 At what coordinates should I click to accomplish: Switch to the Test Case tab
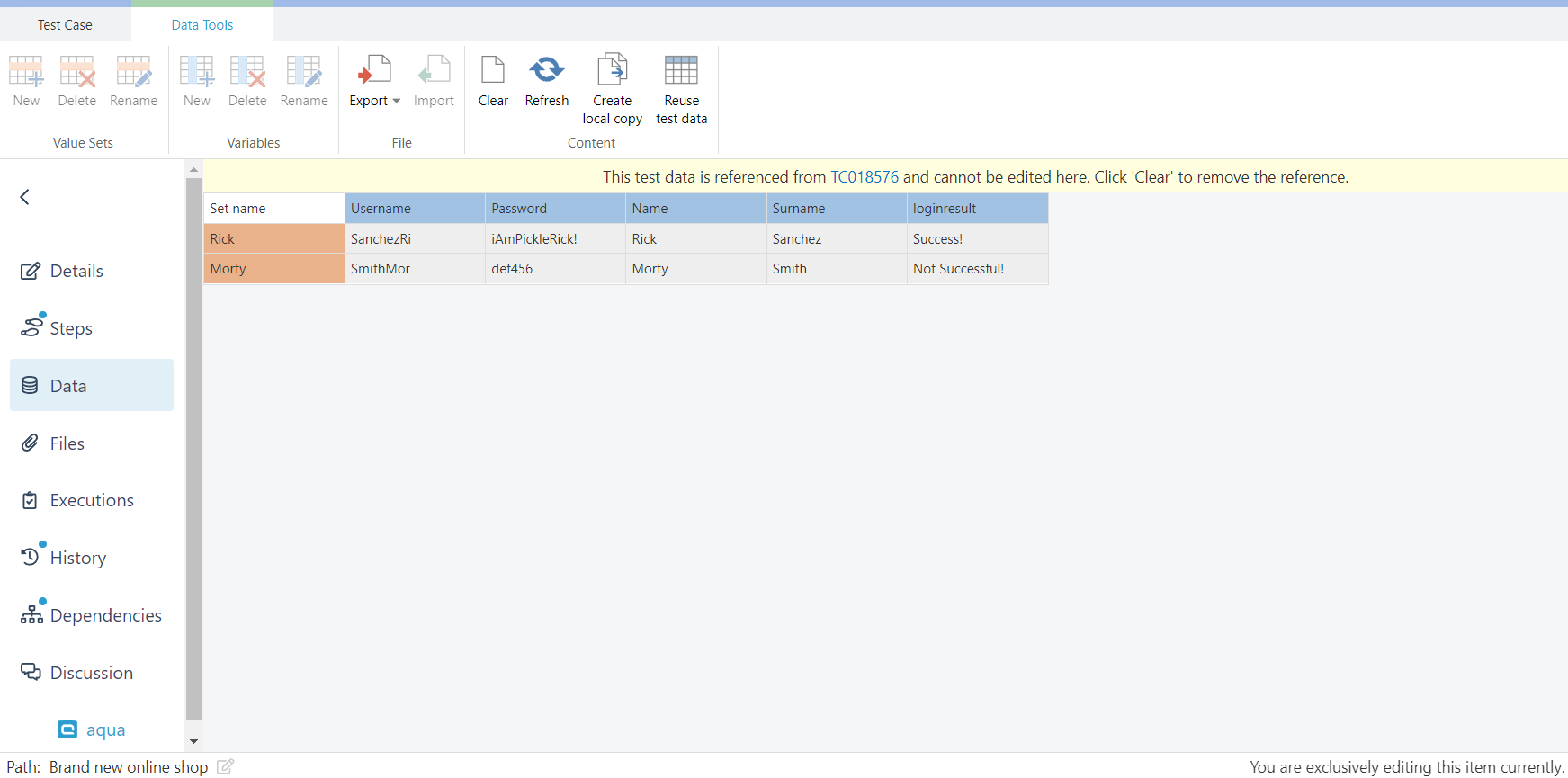[x=65, y=25]
